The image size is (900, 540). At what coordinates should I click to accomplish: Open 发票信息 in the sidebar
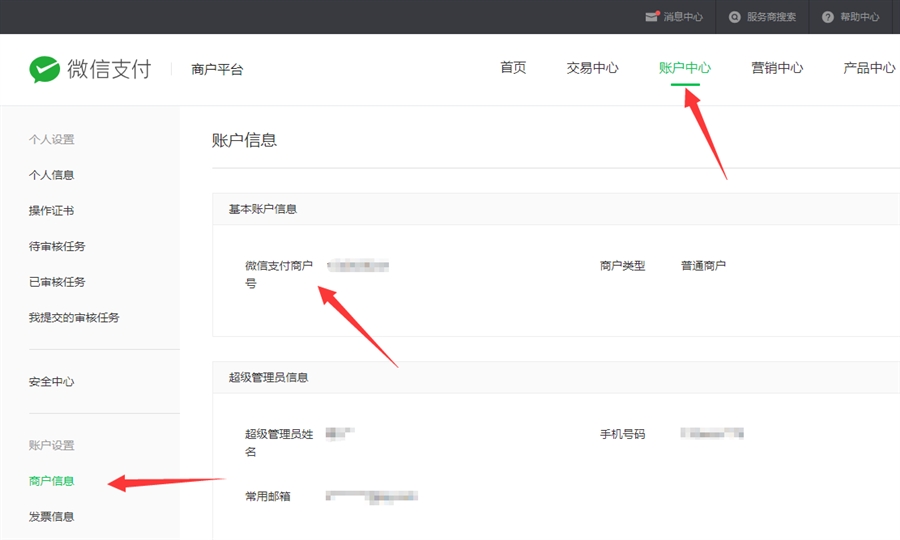pos(52,517)
